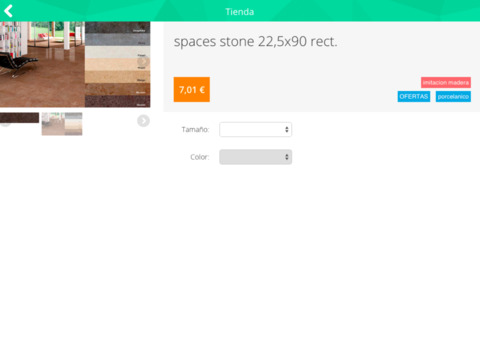
Task: Go back using the white arrow
Action: click(x=8, y=11)
